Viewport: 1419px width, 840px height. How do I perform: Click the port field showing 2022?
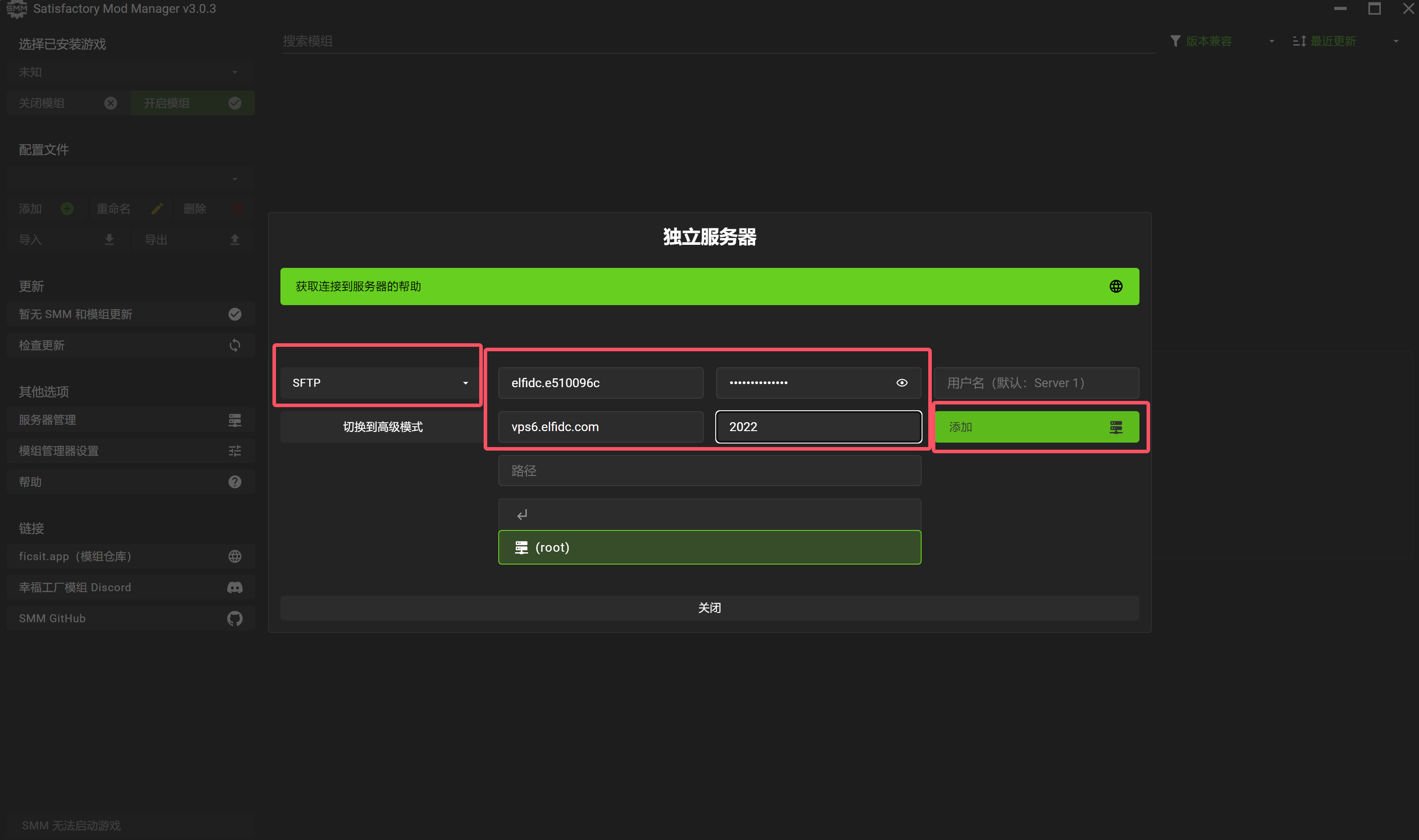coord(818,427)
